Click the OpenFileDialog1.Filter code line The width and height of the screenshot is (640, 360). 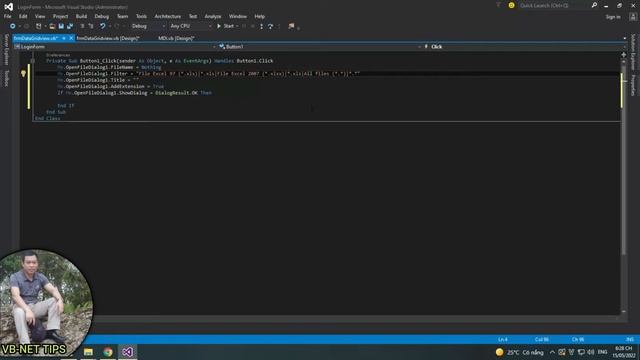(208, 74)
